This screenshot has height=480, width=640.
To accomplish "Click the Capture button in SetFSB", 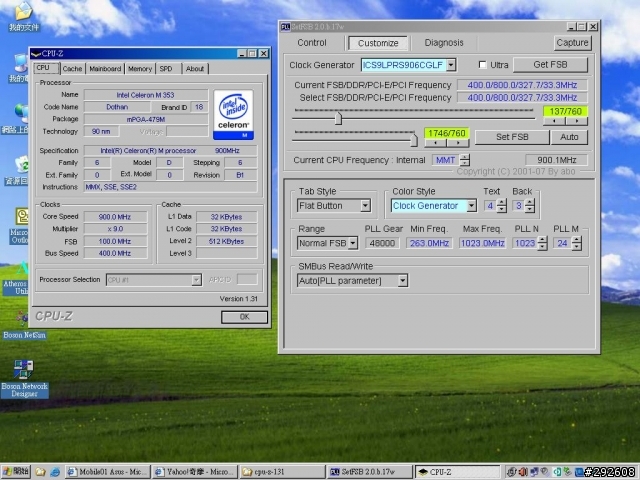I will coord(572,42).
